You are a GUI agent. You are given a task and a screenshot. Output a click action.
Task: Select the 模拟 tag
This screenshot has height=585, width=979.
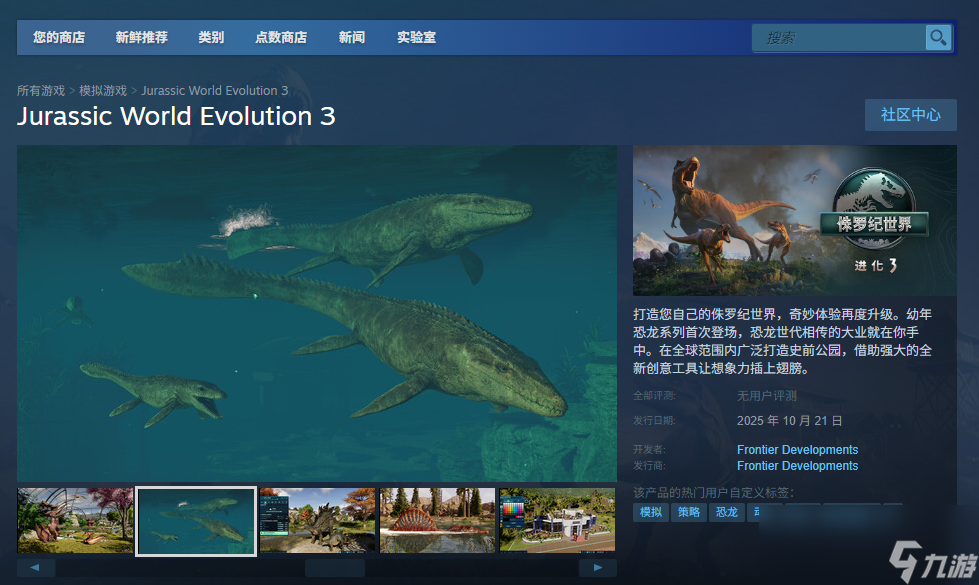(x=651, y=512)
